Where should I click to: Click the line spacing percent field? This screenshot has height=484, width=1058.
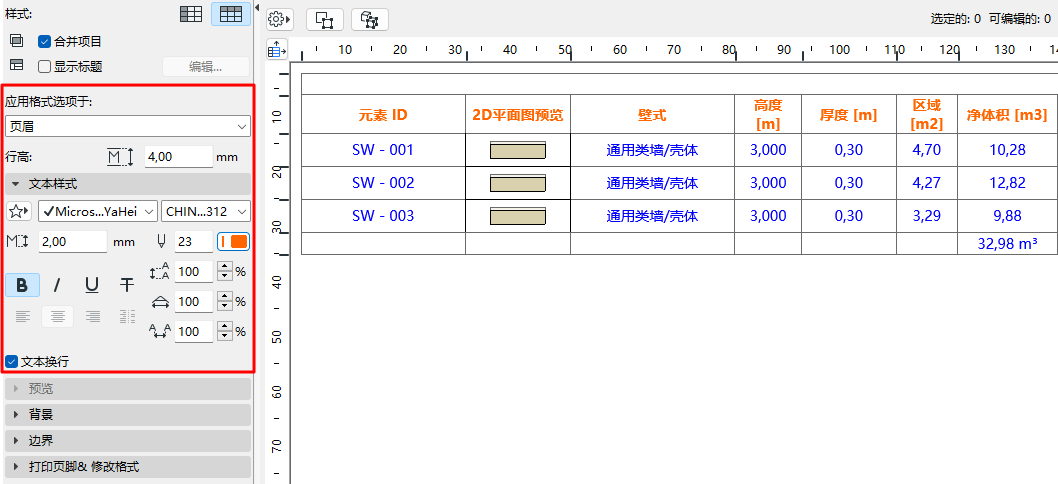coord(194,272)
